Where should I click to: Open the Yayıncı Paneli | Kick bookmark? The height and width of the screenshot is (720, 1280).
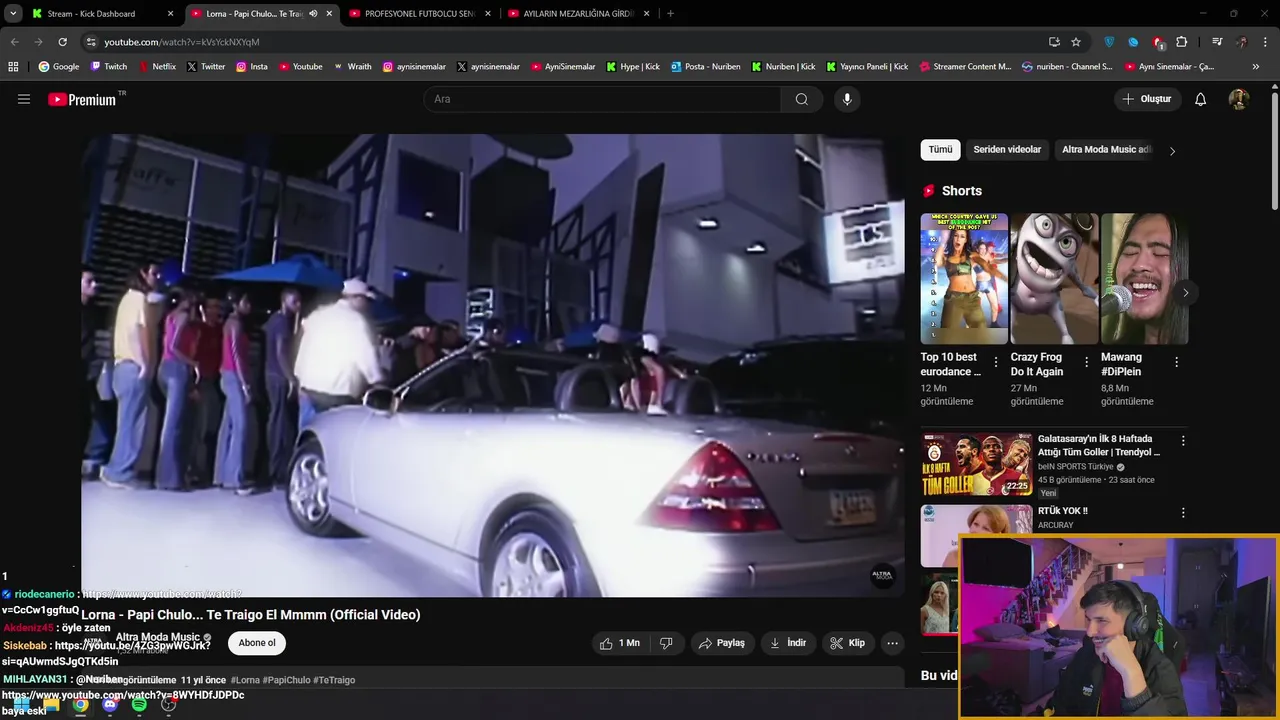tap(867, 67)
